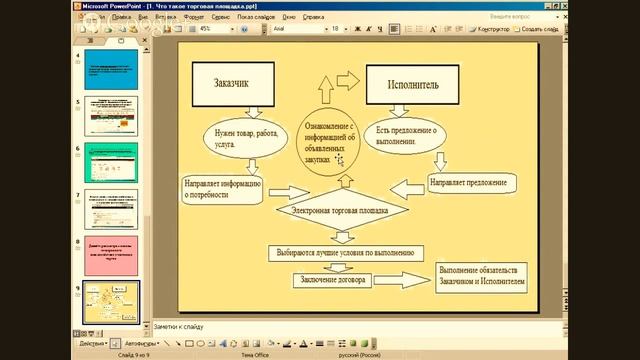The height and width of the screenshot is (360, 640).
Task: Switch to the Slides pane tab
Action: click(121, 40)
